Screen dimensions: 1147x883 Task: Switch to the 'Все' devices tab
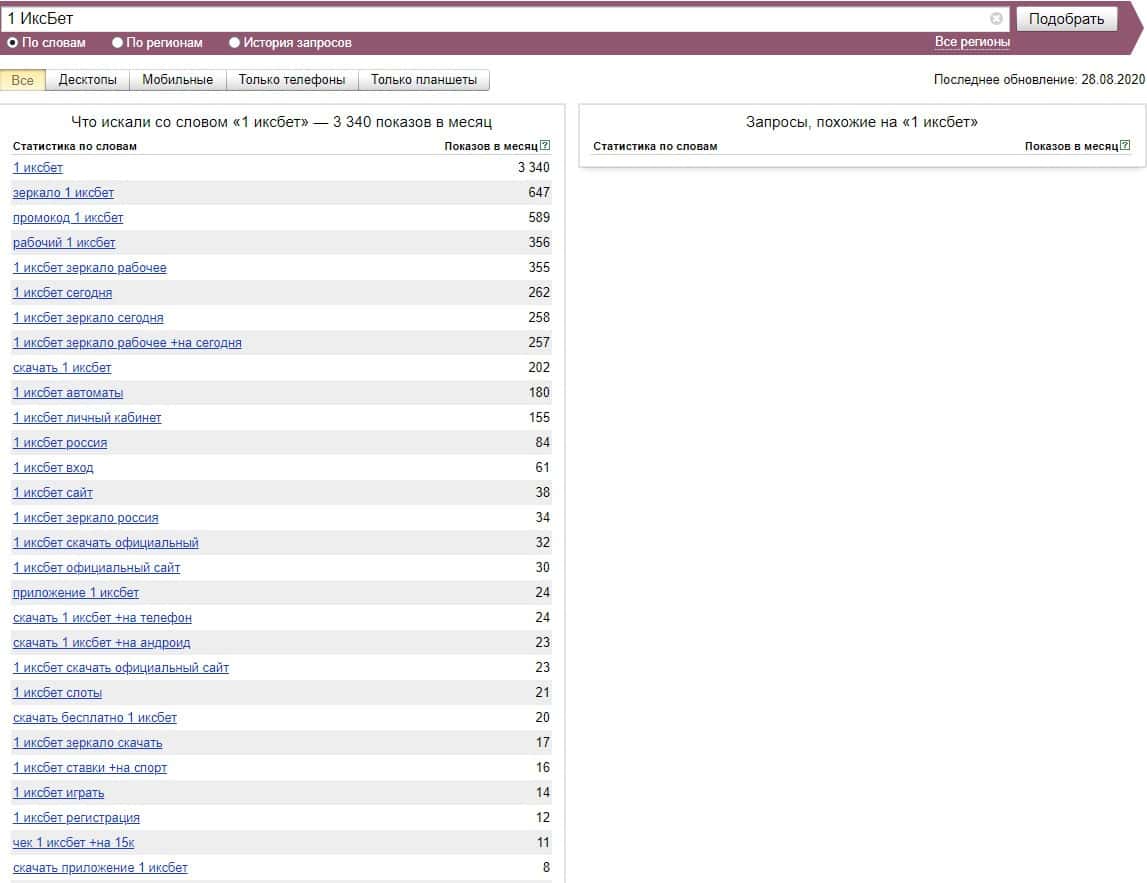tap(23, 80)
